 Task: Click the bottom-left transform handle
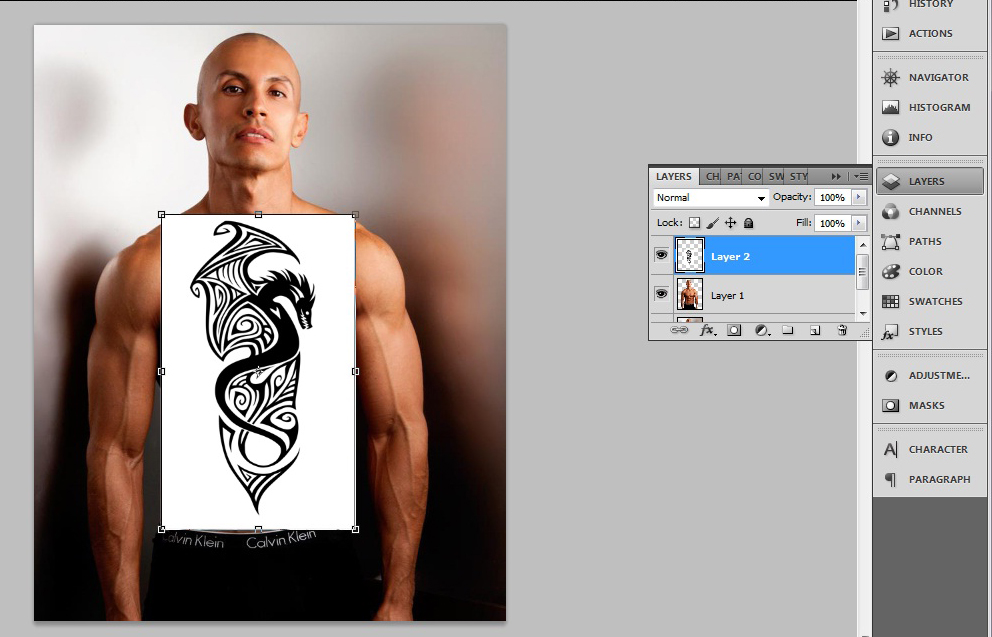pyautogui.click(x=161, y=529)
